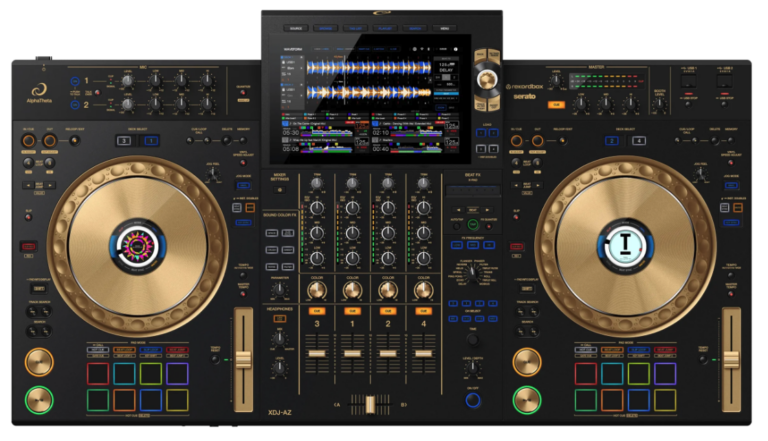Click the left deck tempo slider
Image resolution: width=768 pixels, height=441 pixels.
pyautogui.click(x=243, y=360)
